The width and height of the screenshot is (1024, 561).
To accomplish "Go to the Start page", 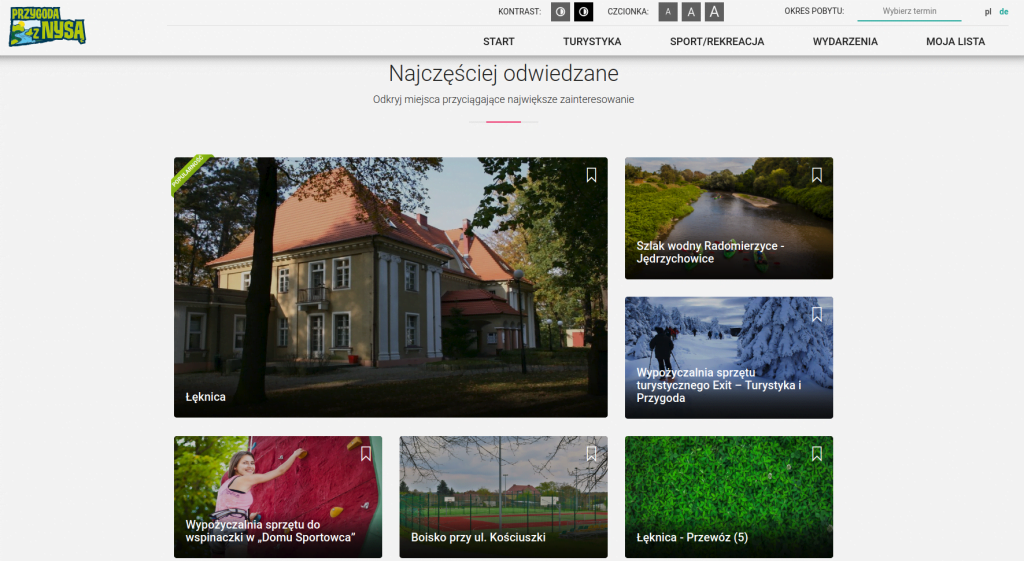I will click(498, 42).
